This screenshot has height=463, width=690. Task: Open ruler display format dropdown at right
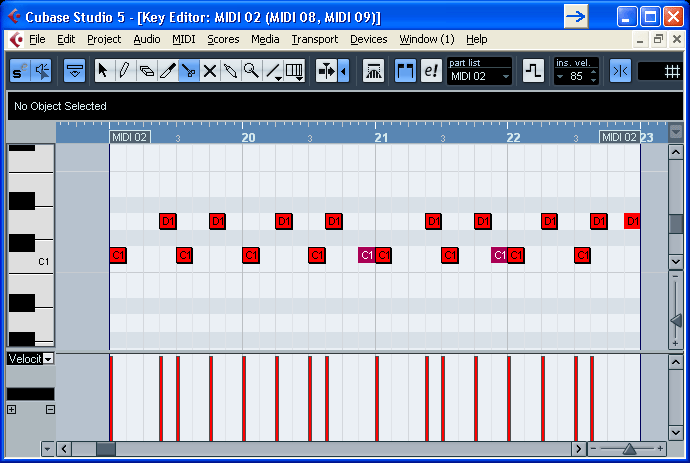click(x=675, y=131)
